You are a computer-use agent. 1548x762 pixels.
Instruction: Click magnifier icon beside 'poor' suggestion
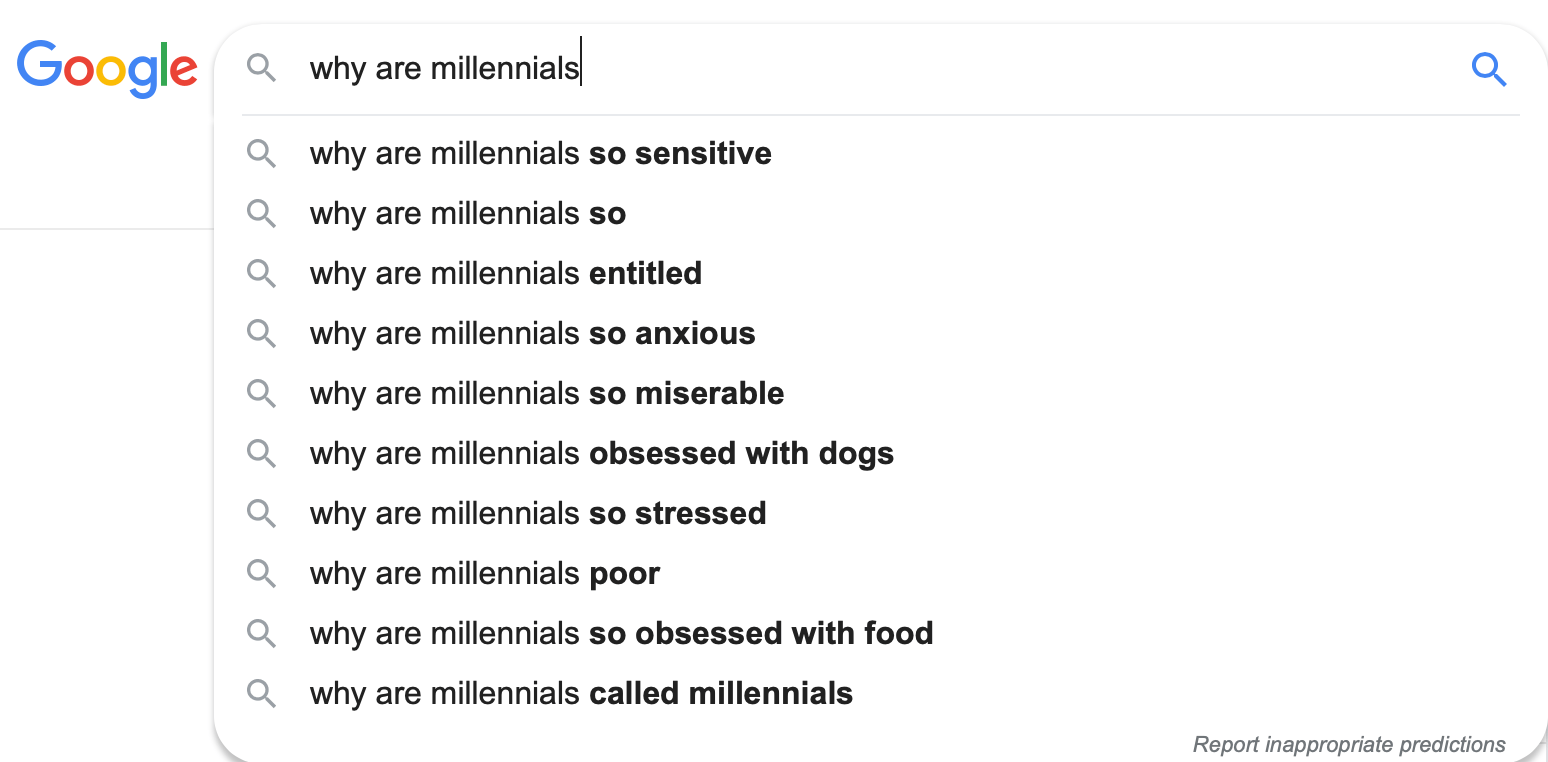(261, 574)
